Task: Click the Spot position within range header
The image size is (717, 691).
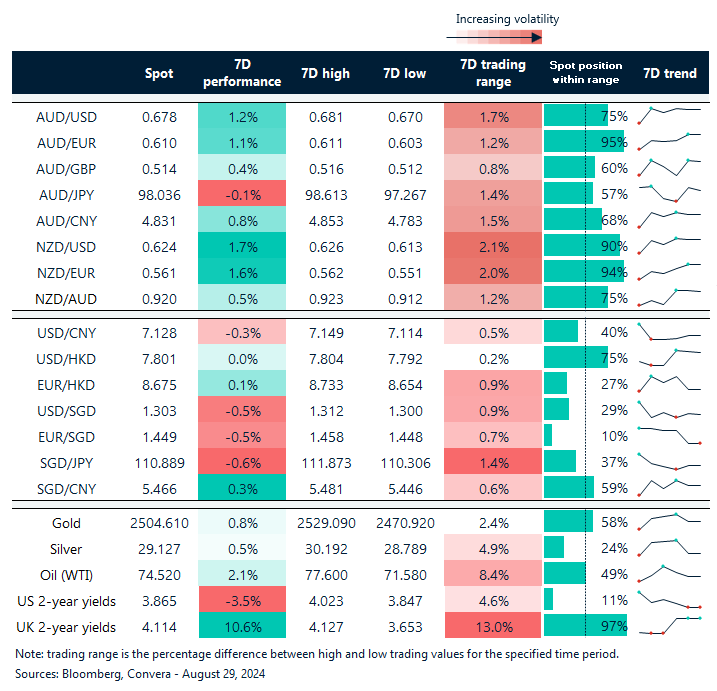Action: click(x=585, y=73)
